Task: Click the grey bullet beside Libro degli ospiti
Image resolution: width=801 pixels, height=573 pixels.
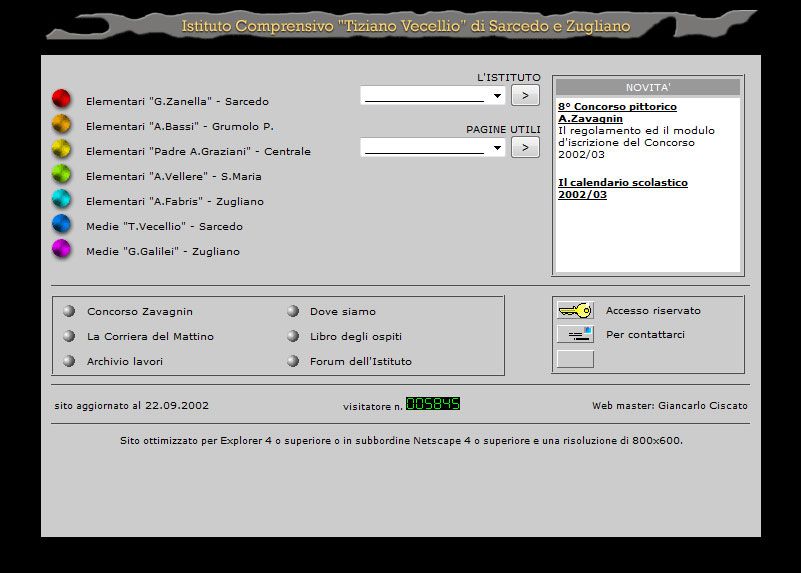Action: [x=293, y=336]
